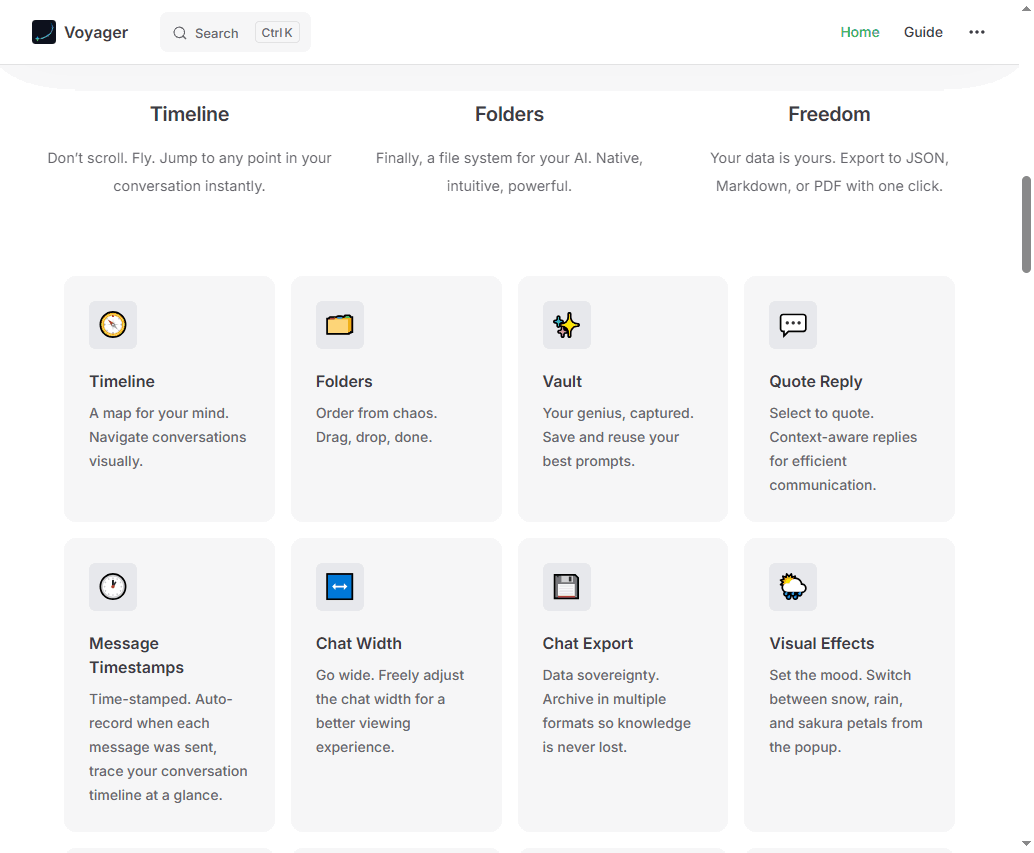Click the Quote Reply speech bubble icon
The width and height of the screenshot is (1034, 853).
click(793, 325)
